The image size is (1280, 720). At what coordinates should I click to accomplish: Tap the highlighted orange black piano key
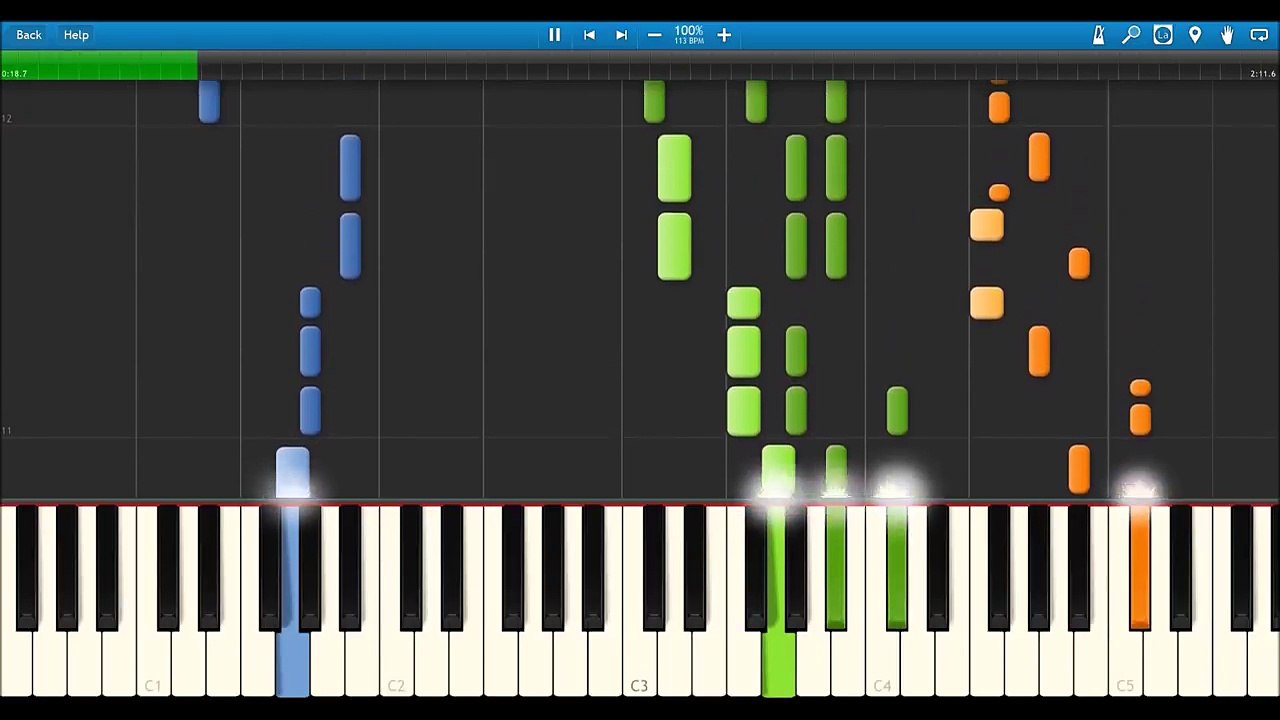1140,568
